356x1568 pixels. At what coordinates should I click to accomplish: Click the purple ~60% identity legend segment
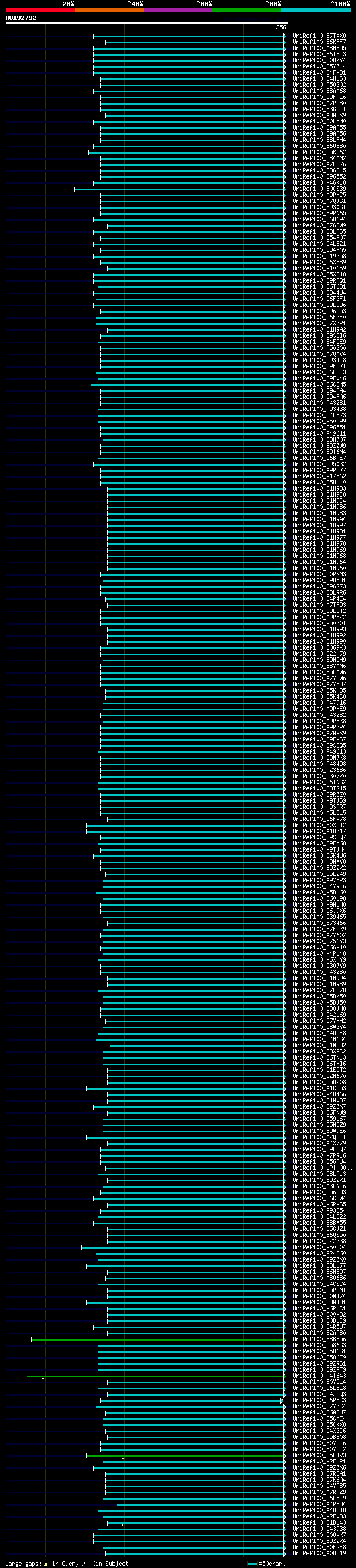tap(179, 11)
